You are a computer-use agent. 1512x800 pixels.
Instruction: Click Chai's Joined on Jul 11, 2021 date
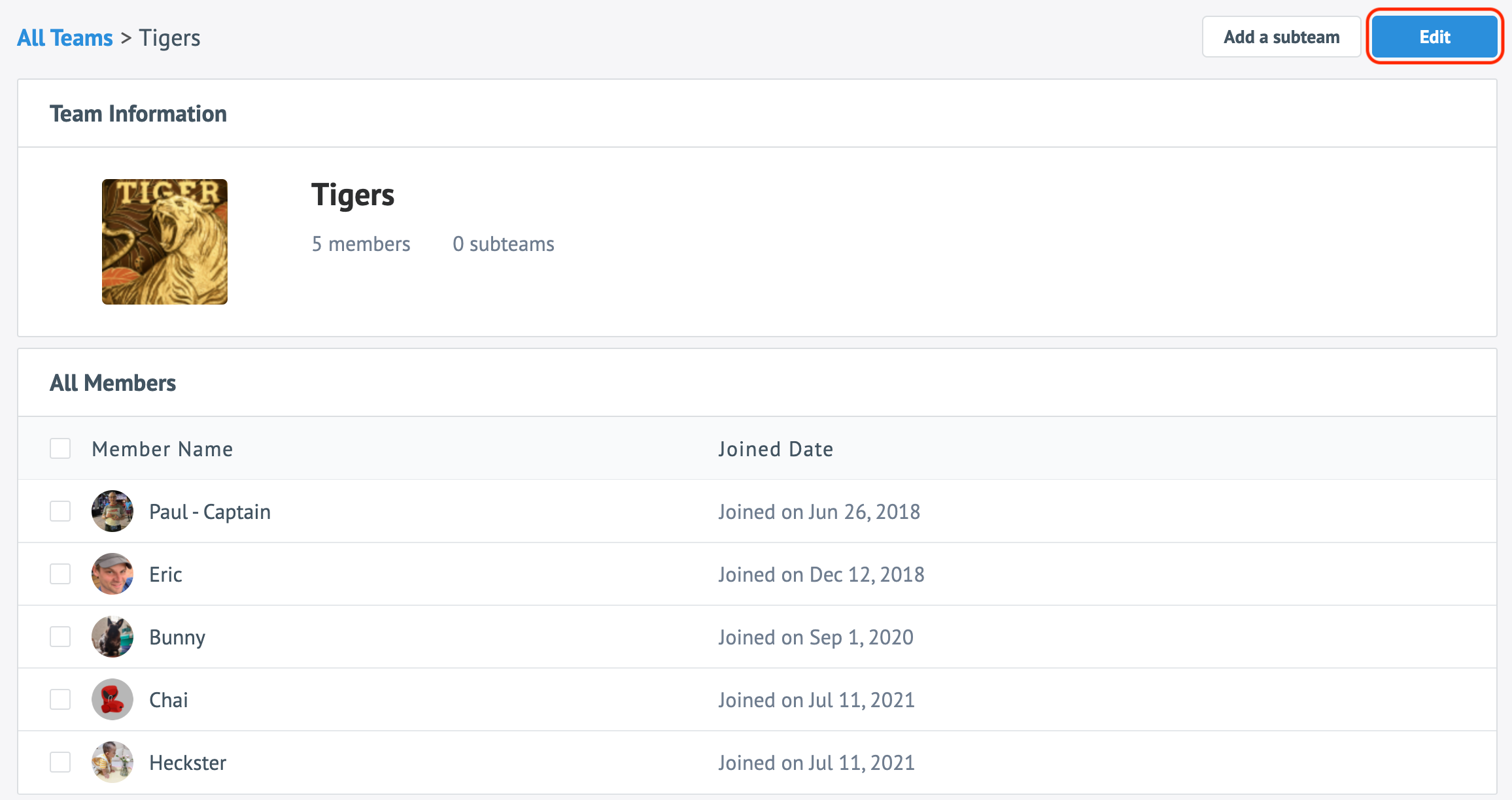(x=817, y=700)
